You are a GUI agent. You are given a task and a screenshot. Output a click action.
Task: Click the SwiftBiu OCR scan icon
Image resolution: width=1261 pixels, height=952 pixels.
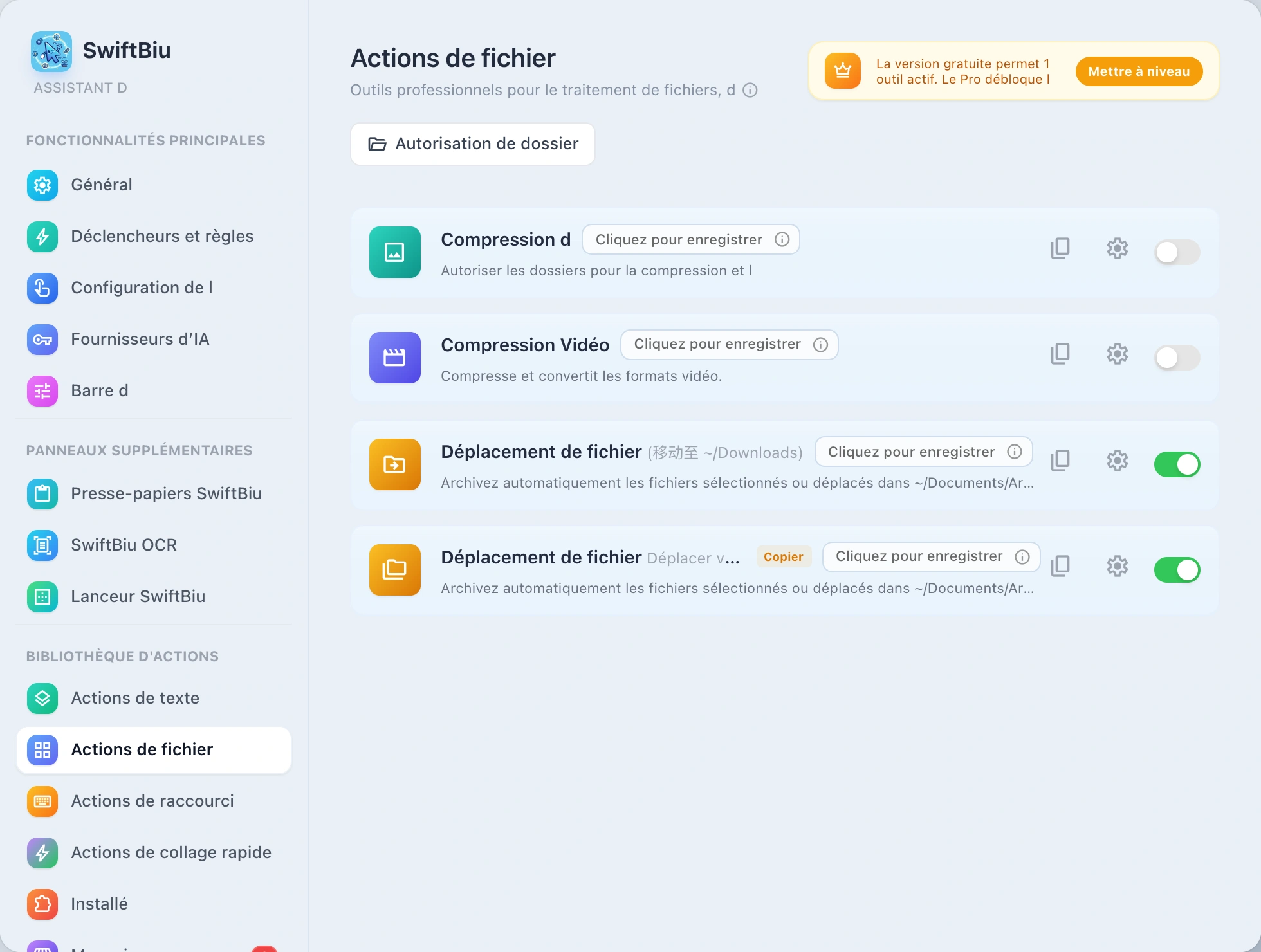(42, 545)
